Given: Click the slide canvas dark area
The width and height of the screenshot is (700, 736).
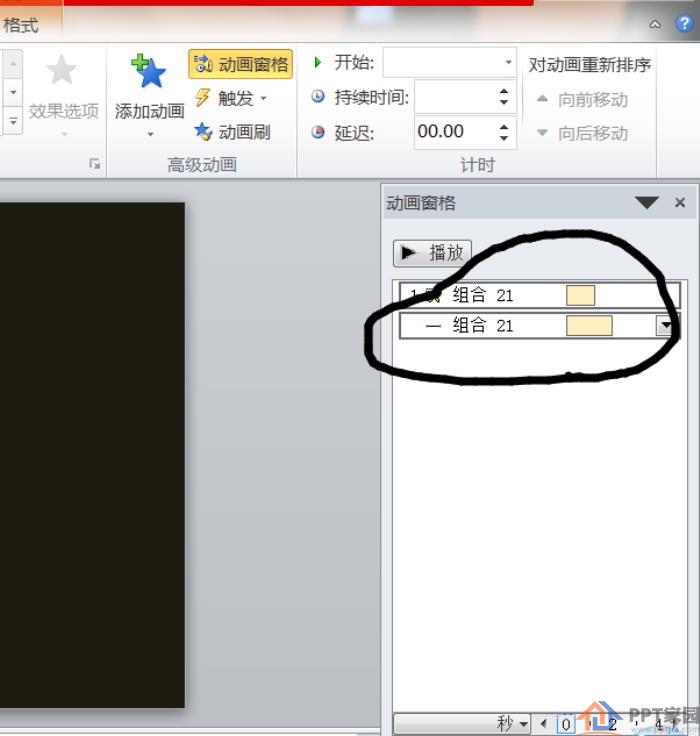Looking at the screenshot, I should click(x=92, y=455).
